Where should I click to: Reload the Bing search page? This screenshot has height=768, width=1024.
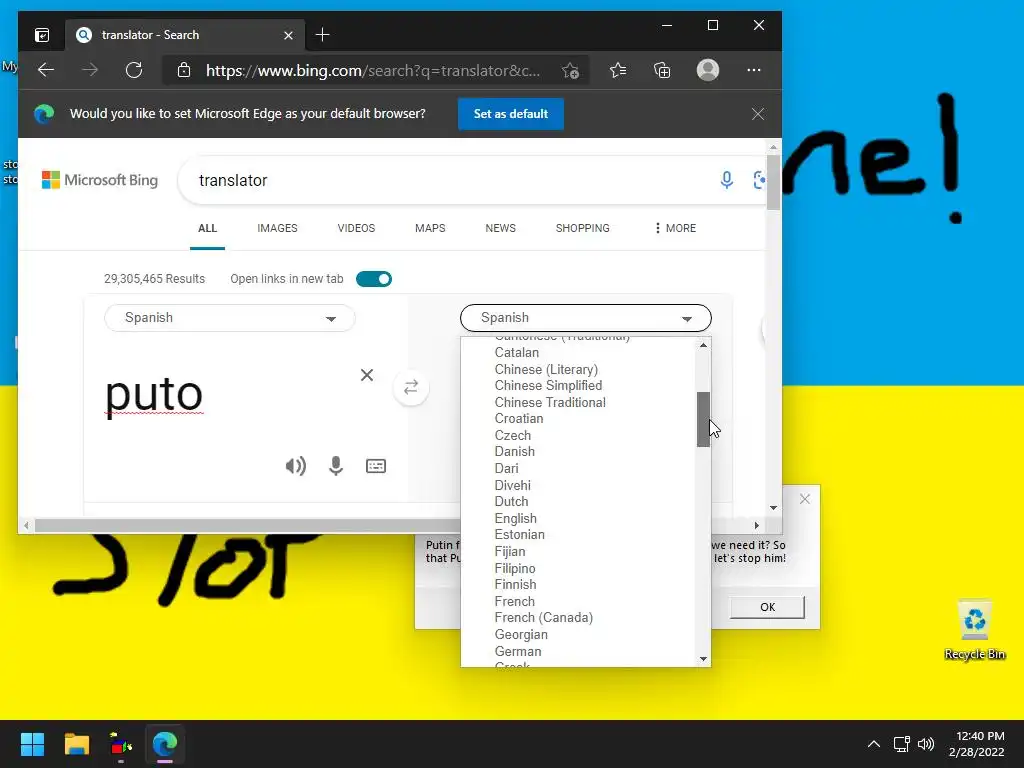coord(134,70)
